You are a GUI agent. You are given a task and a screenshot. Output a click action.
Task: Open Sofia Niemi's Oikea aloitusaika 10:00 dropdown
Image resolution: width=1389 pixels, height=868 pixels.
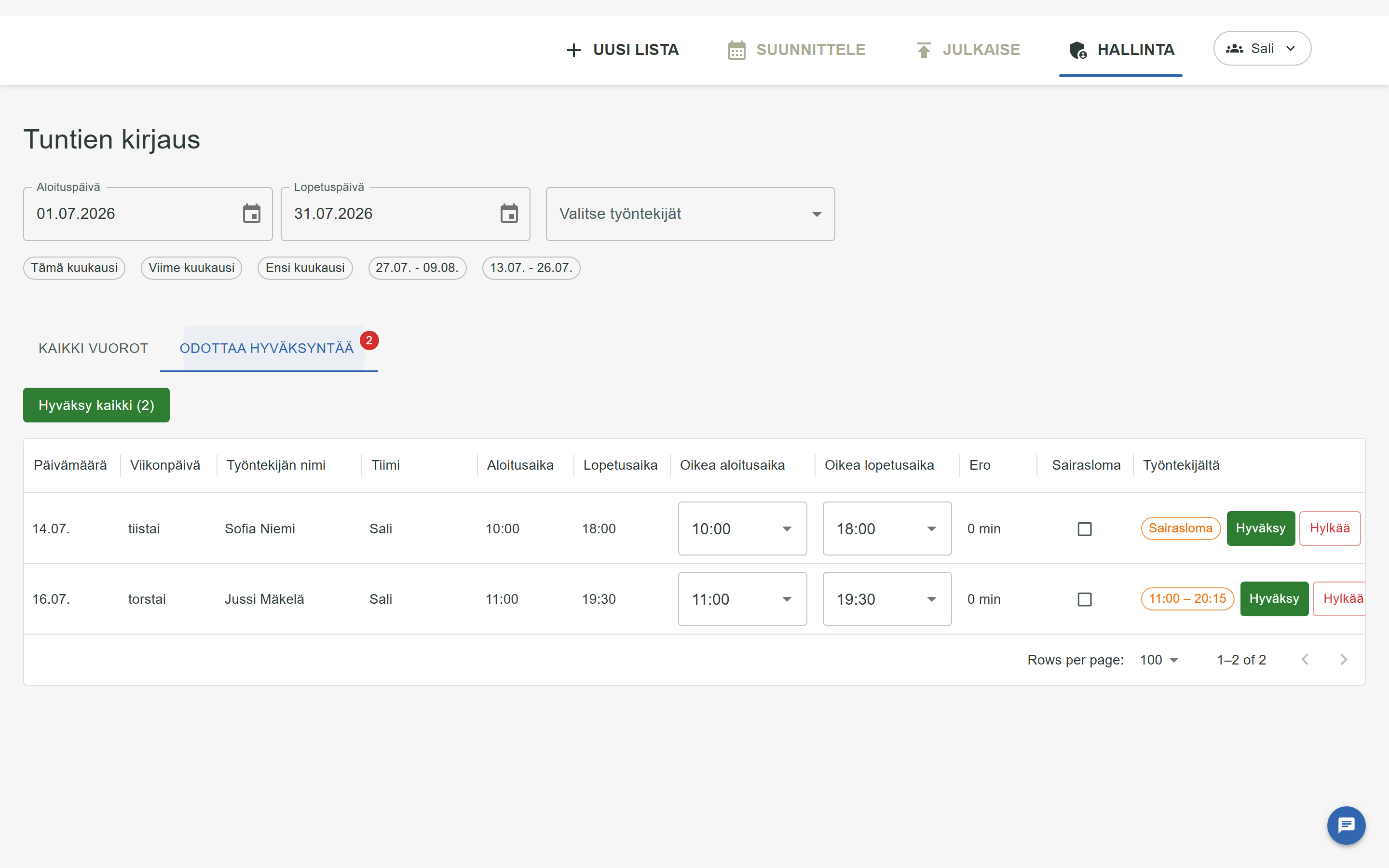tap(742, 529)
